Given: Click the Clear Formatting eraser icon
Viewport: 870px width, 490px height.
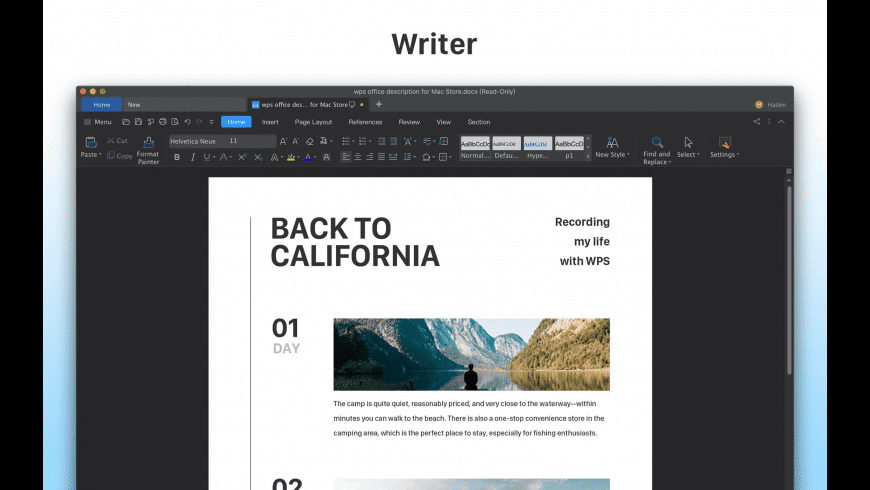Looking at the screenshot, I should [x=310, y=142].
